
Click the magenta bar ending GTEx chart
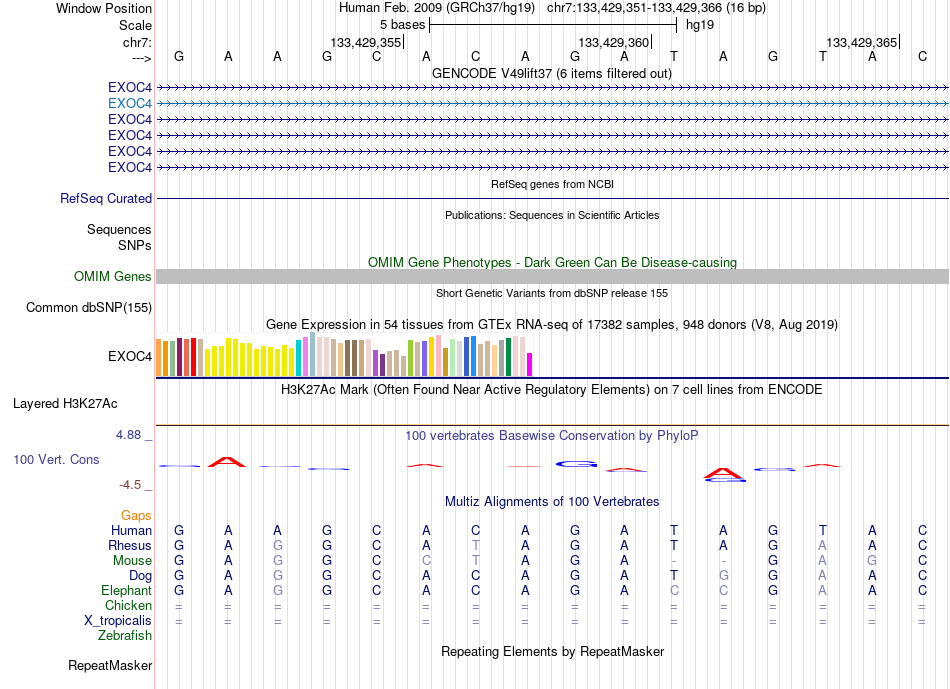pyautogui.click(x=530, y=365)
